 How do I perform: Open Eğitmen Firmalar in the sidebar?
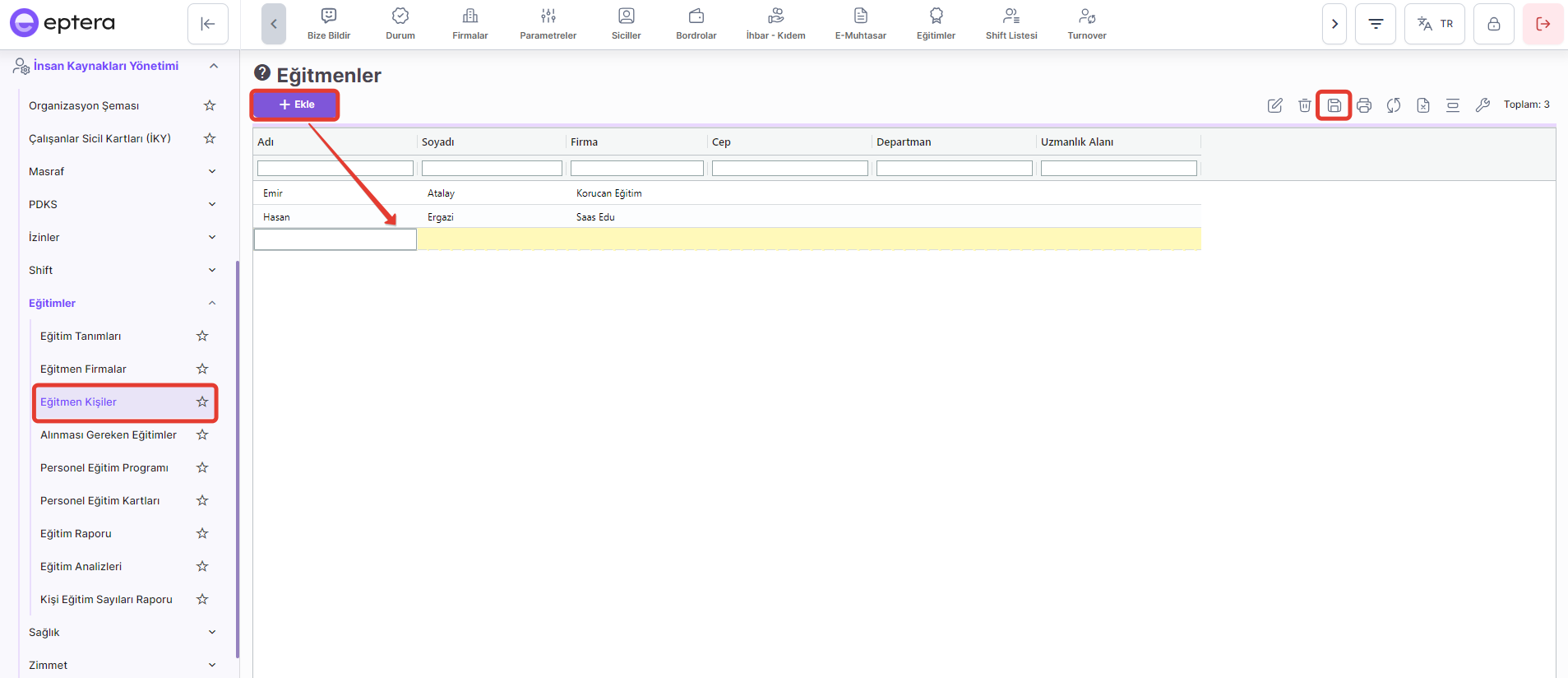pos(83,369)
